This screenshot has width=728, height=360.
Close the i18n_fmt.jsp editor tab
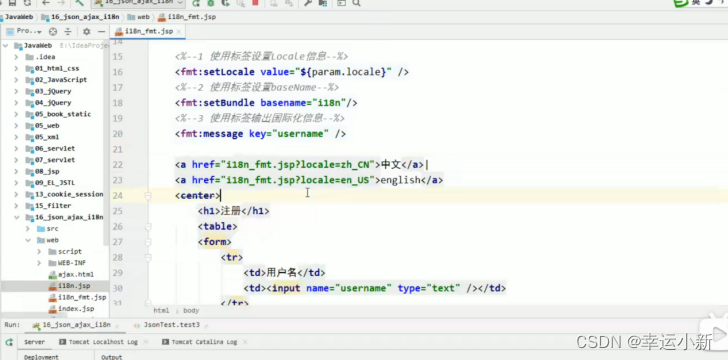point(179,32)
